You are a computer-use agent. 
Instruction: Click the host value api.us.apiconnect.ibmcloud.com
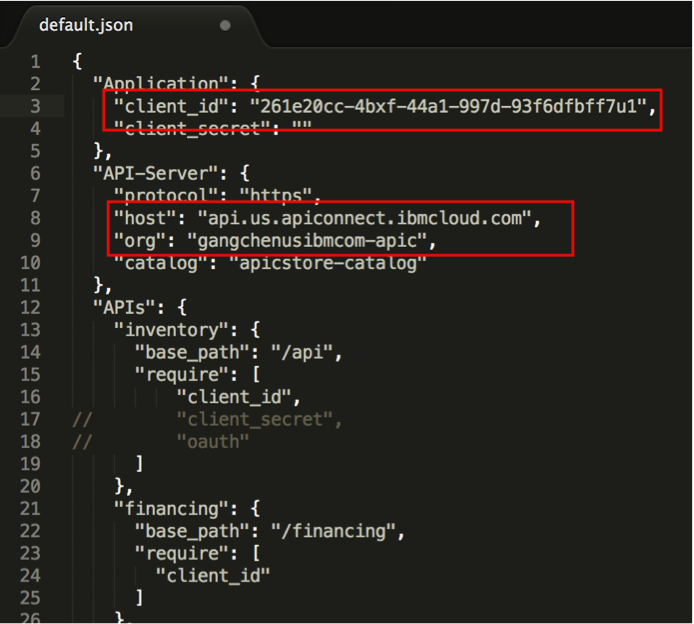coord(365,218)
